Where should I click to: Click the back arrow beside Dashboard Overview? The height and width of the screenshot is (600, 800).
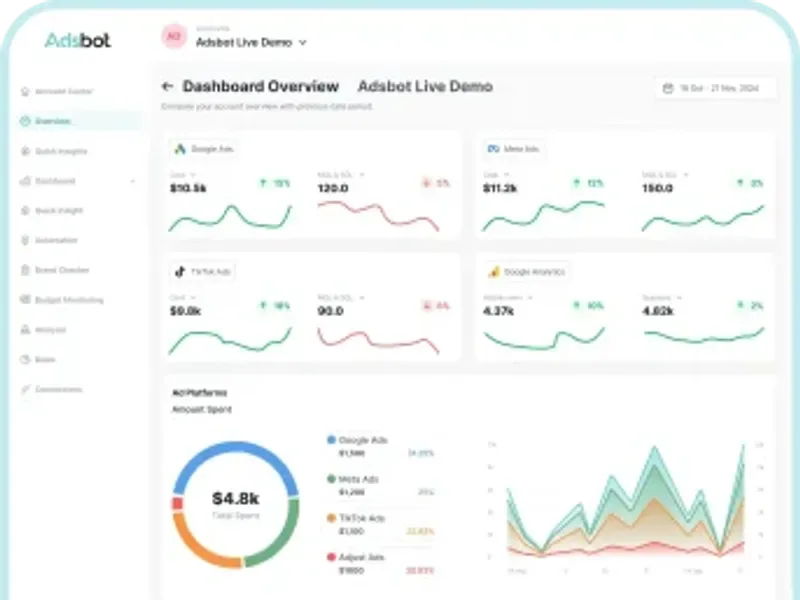[x=167, y=86]
